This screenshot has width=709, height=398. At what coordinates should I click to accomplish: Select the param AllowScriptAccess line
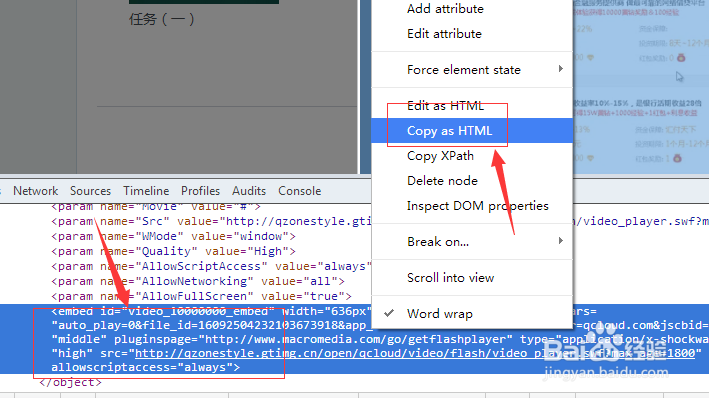coord(211,266)
